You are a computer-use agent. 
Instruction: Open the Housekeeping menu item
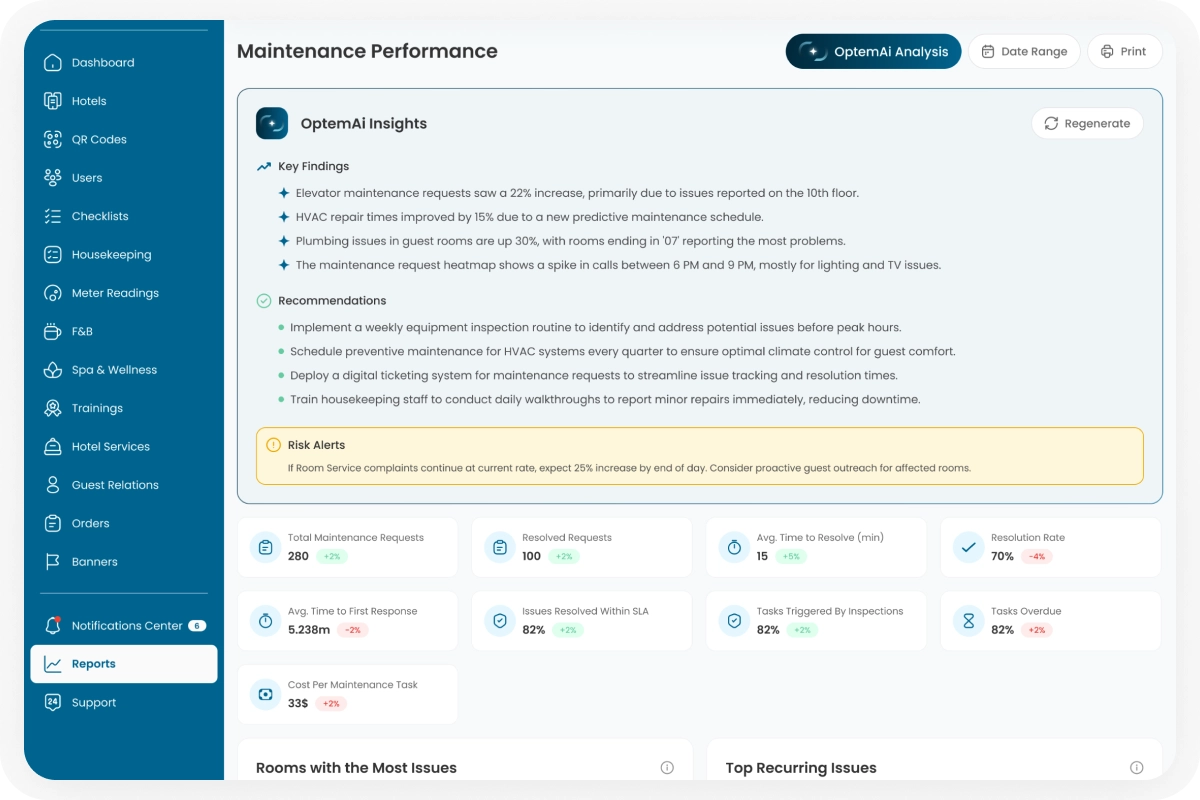pos(111,255)
